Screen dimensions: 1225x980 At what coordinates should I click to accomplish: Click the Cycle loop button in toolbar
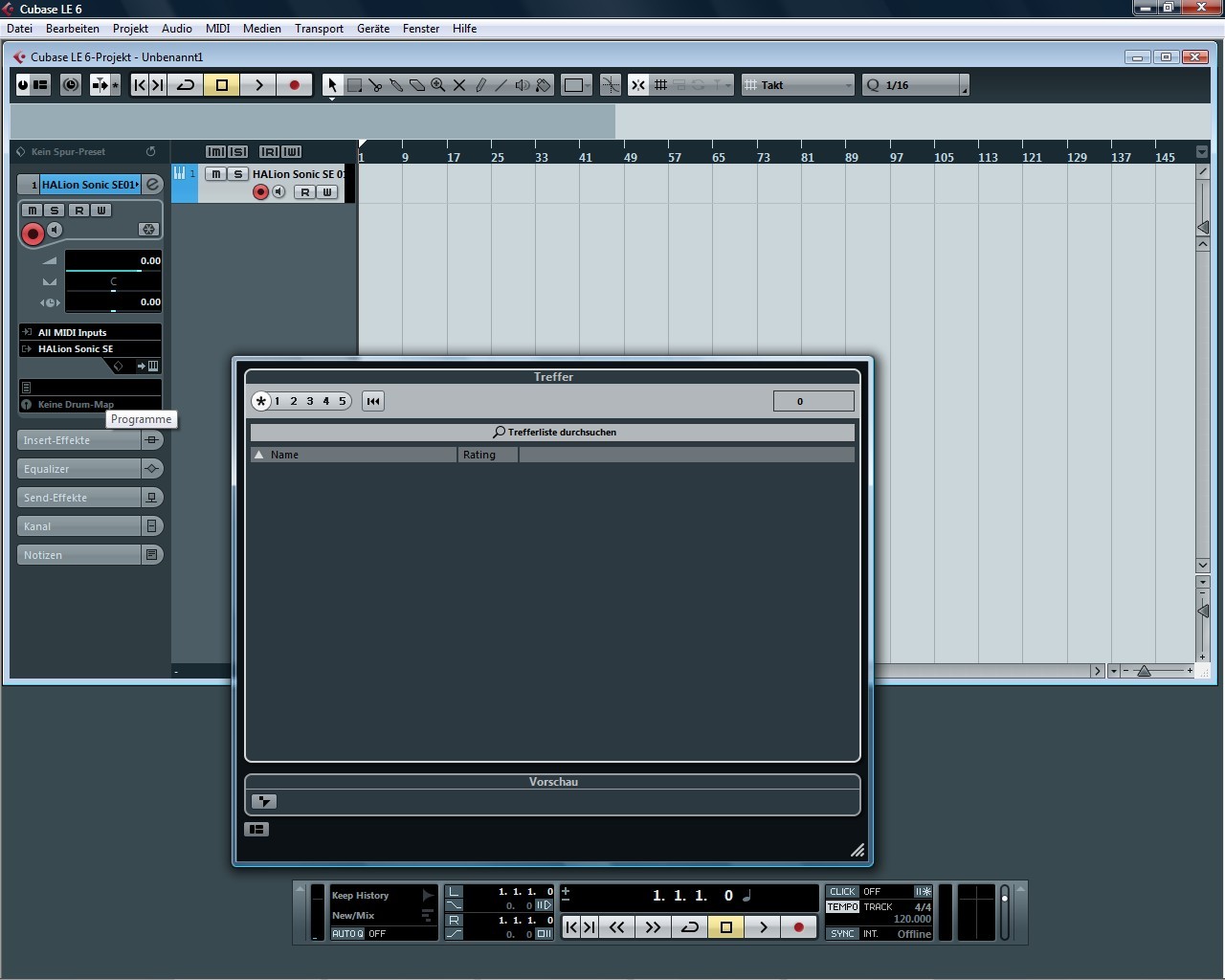186,85
